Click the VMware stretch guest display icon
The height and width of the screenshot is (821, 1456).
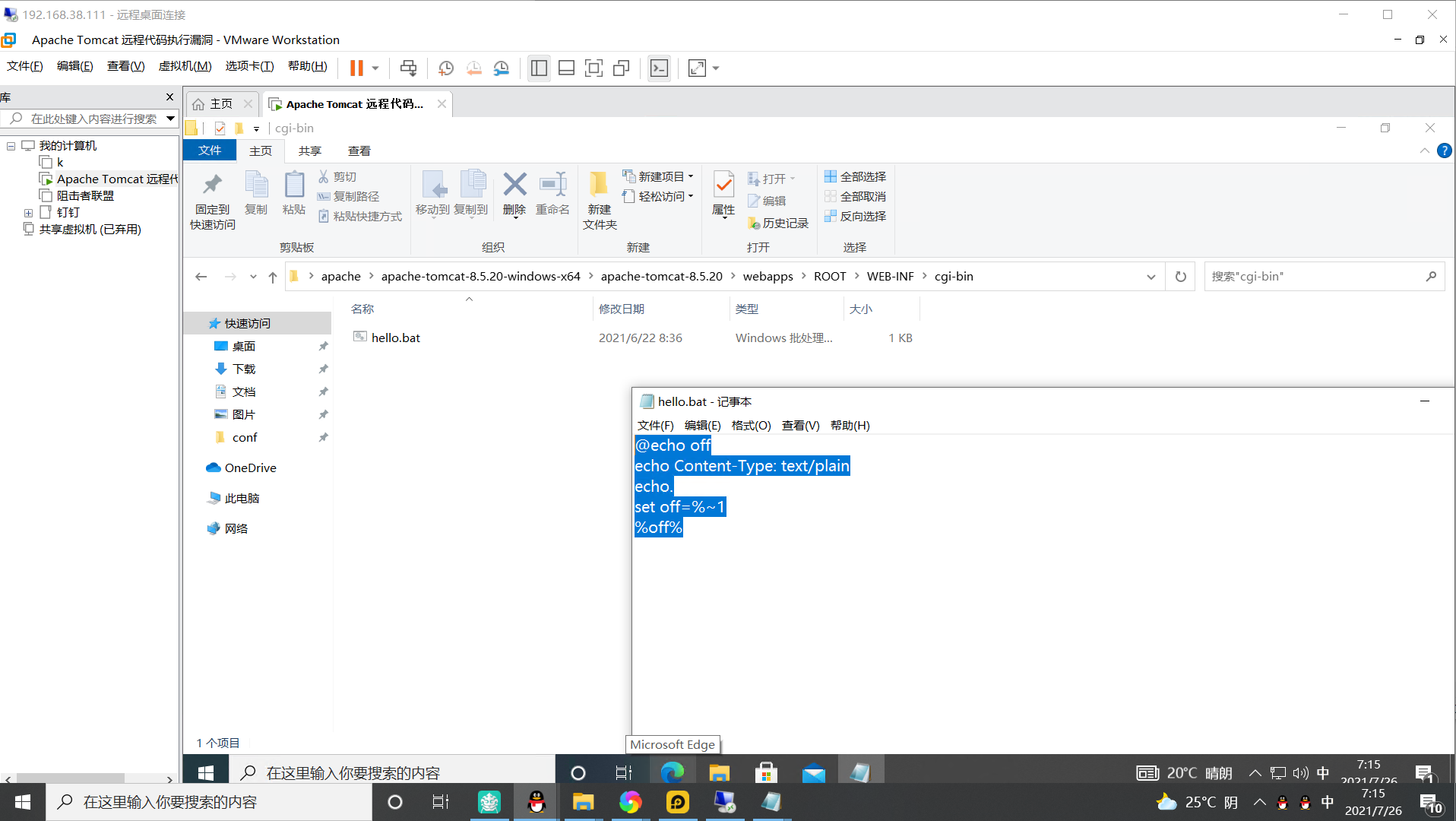point(697,68)
